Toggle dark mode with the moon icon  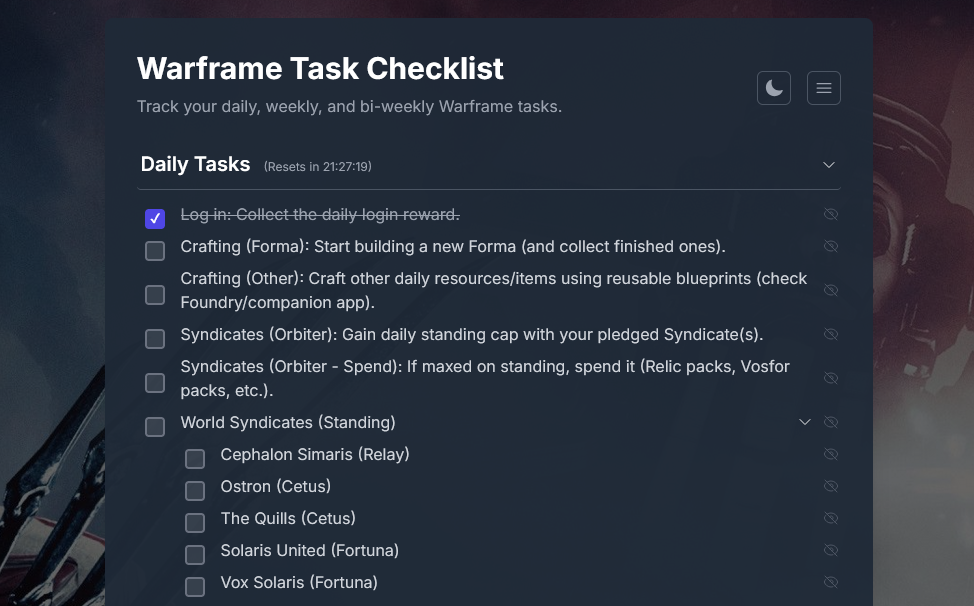click(773, 88)
